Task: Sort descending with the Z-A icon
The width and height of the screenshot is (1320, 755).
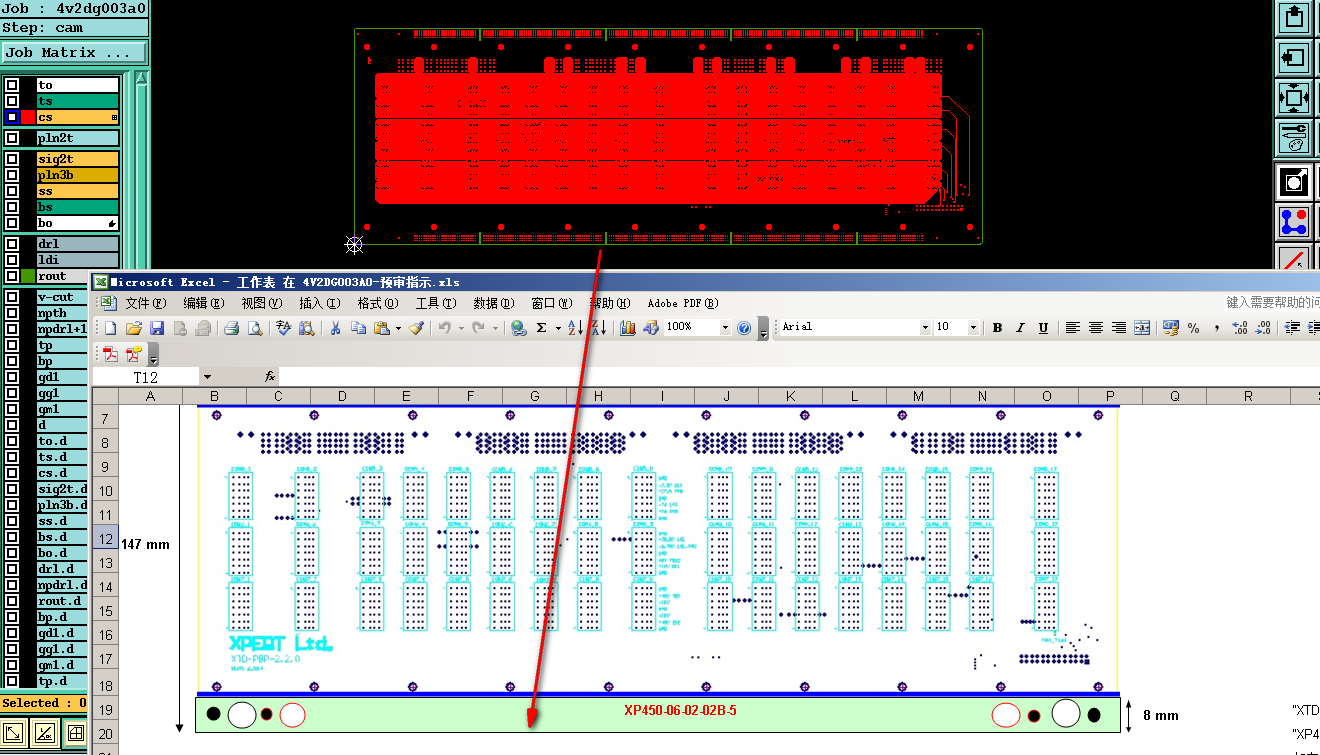Action: coord(598,328)
